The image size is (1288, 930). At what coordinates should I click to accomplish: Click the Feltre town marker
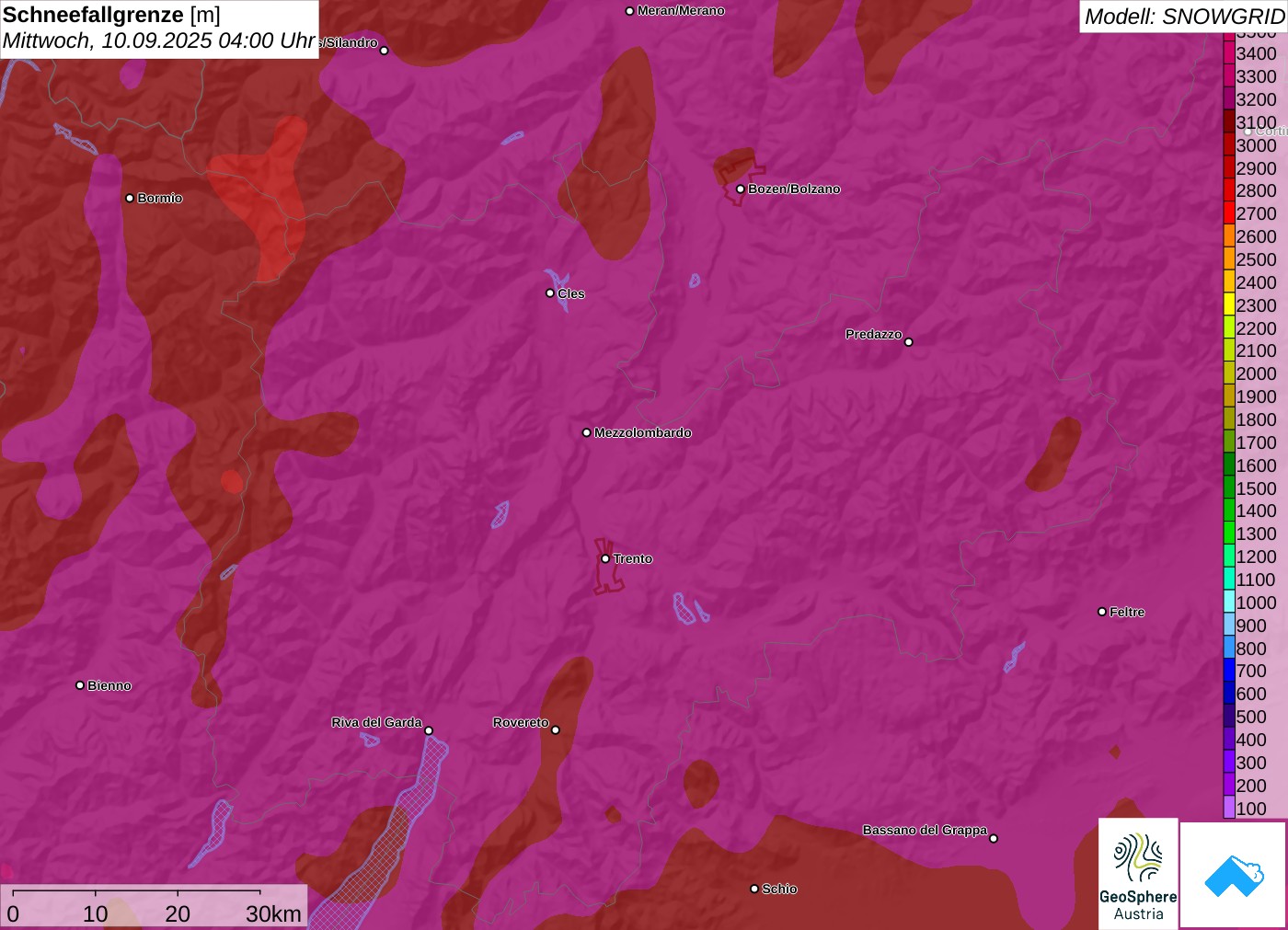pyautogui.click(x=1102, y=612)
